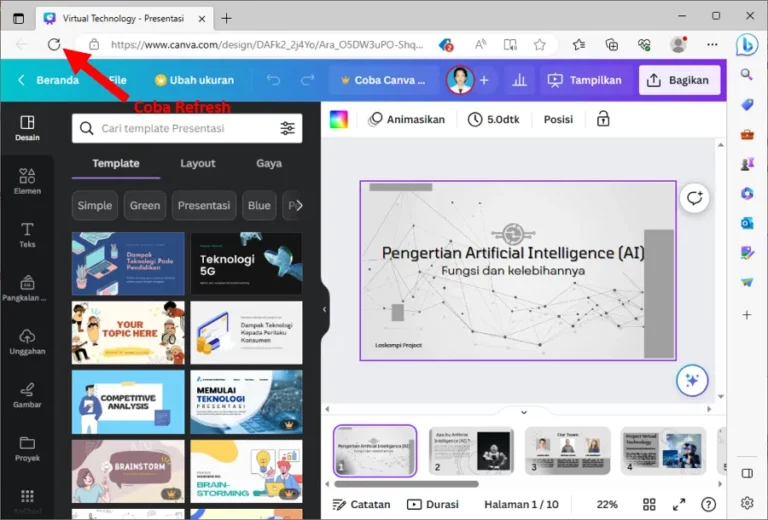Image resolution: width=768 pixels, height=520 pixels.
Task: Open the rainbow background color swatch
Action: pyautogui.click(x=338, y=119)
